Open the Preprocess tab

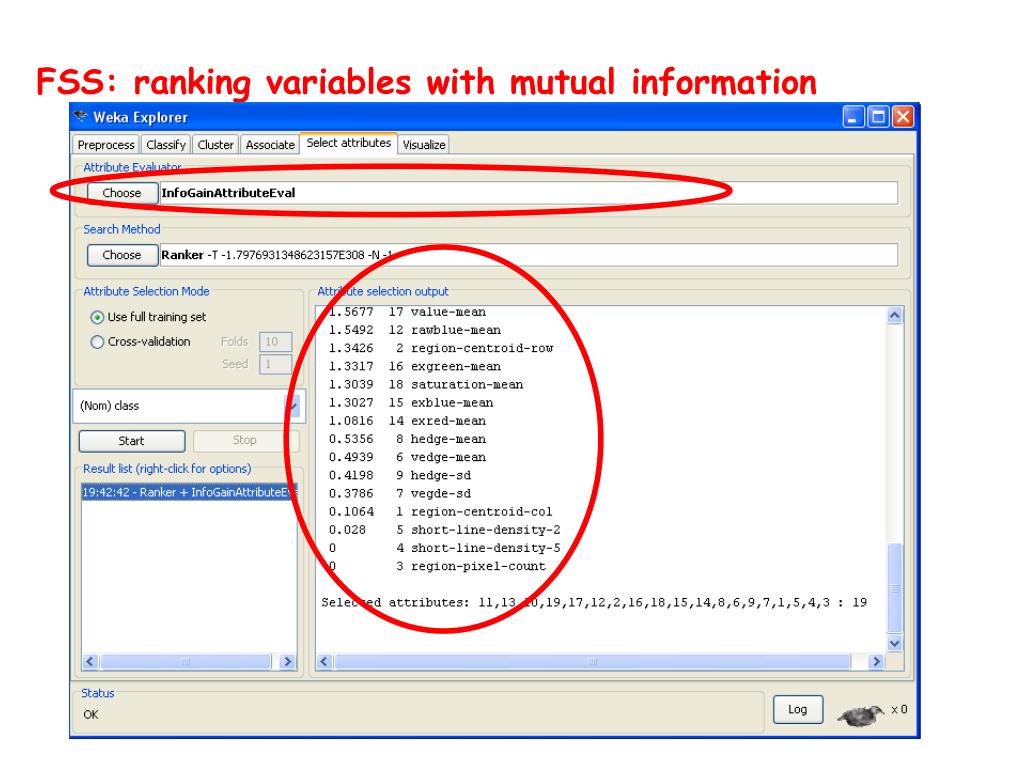(x=106, y=144)
